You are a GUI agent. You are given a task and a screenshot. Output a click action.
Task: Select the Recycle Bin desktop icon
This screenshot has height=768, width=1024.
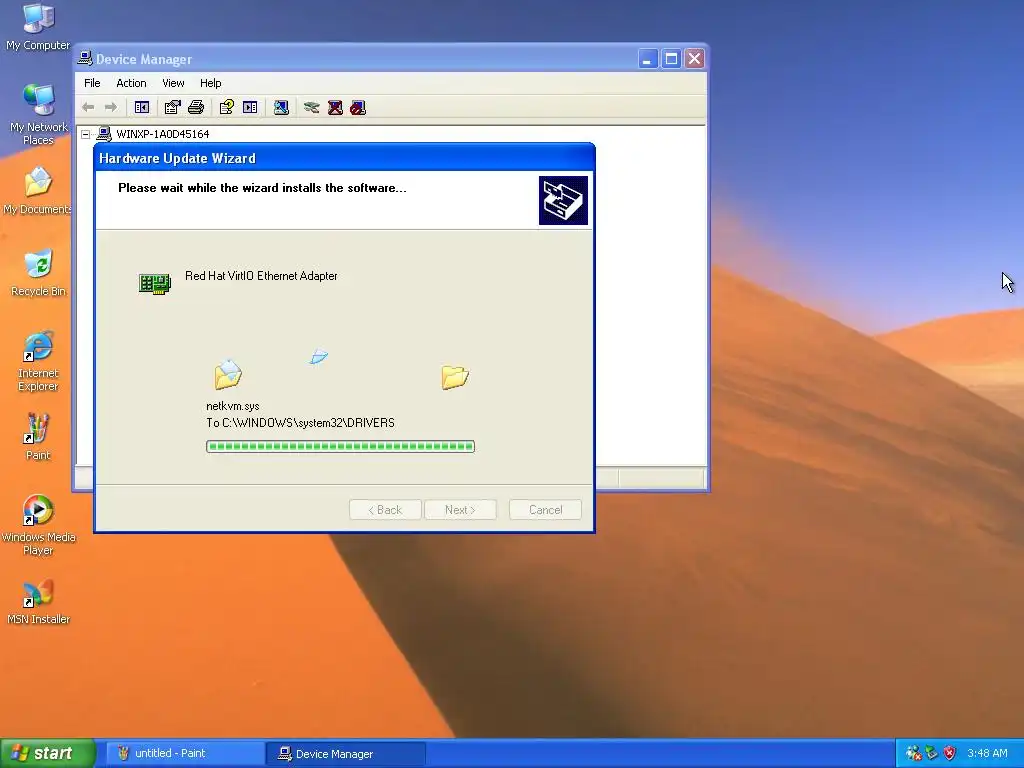38,273
